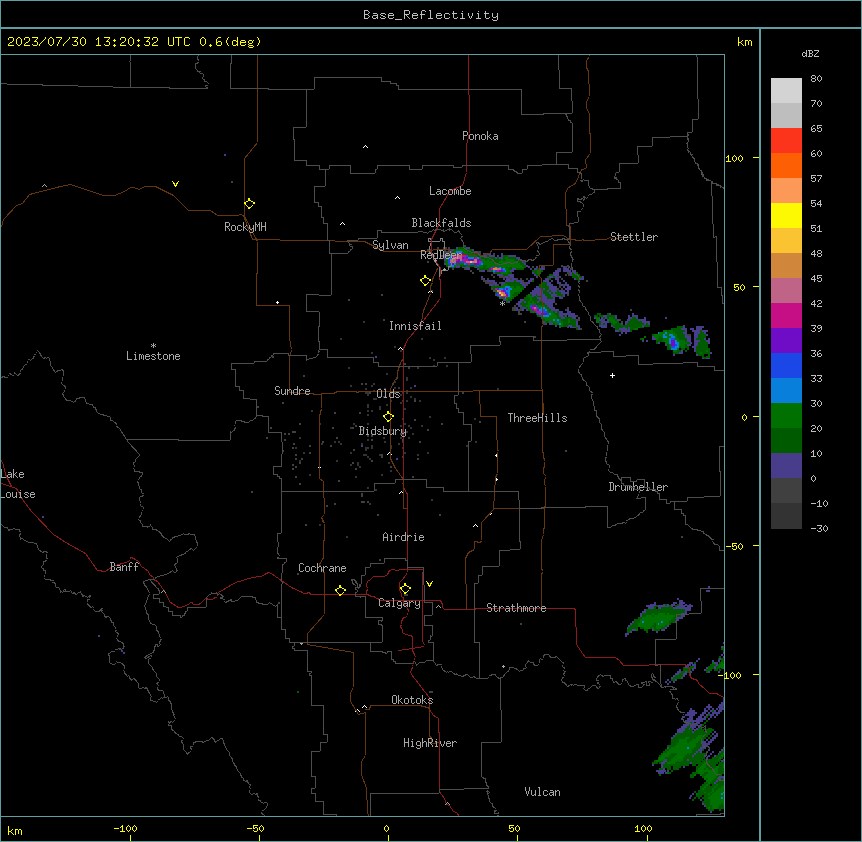Click the yellow diamond marker south of RedDeer
862x842 pixels.
[x=425, y=281]
